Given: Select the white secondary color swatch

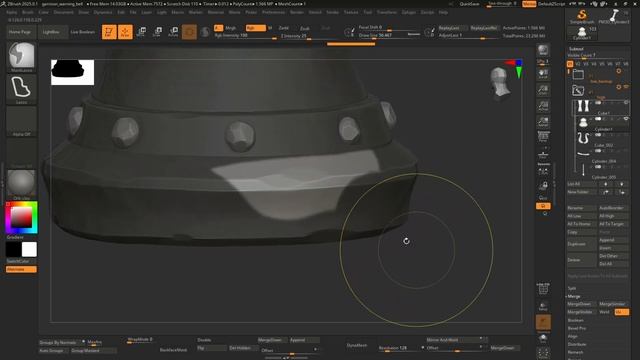Looking at the screenshot, I should tap(29, 249).
